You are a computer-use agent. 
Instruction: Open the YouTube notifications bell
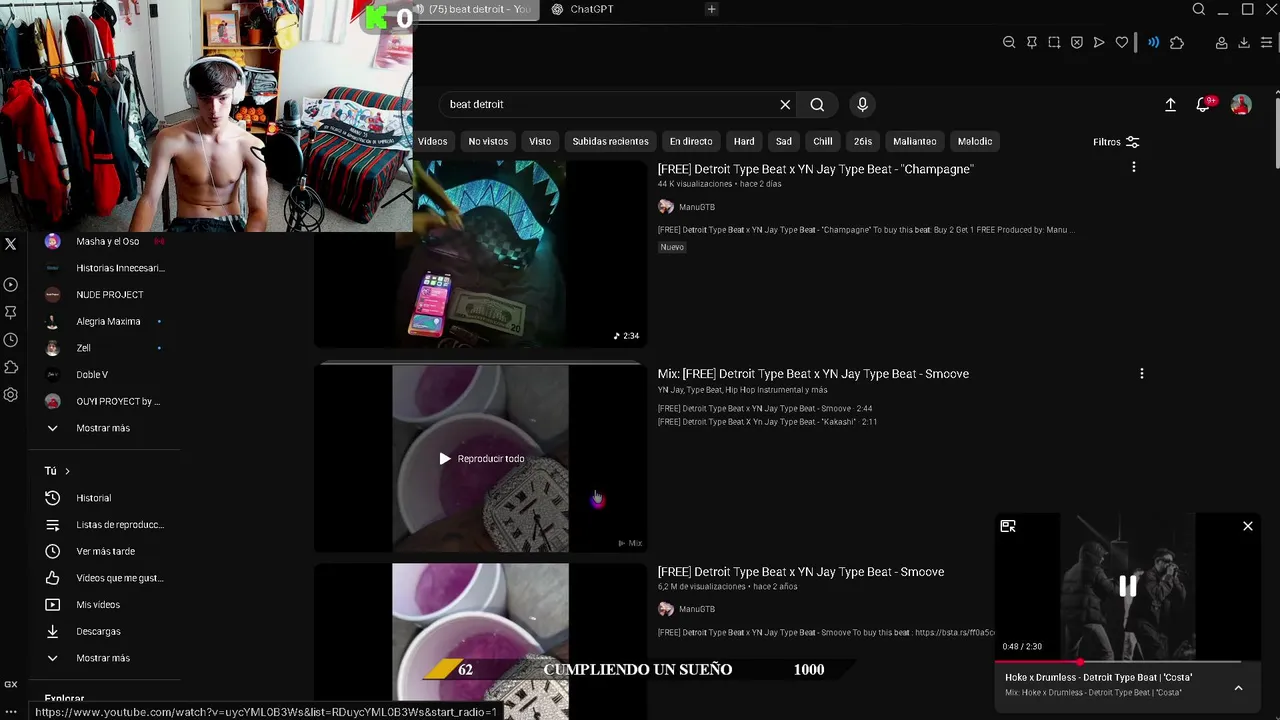pos(1203,104)
